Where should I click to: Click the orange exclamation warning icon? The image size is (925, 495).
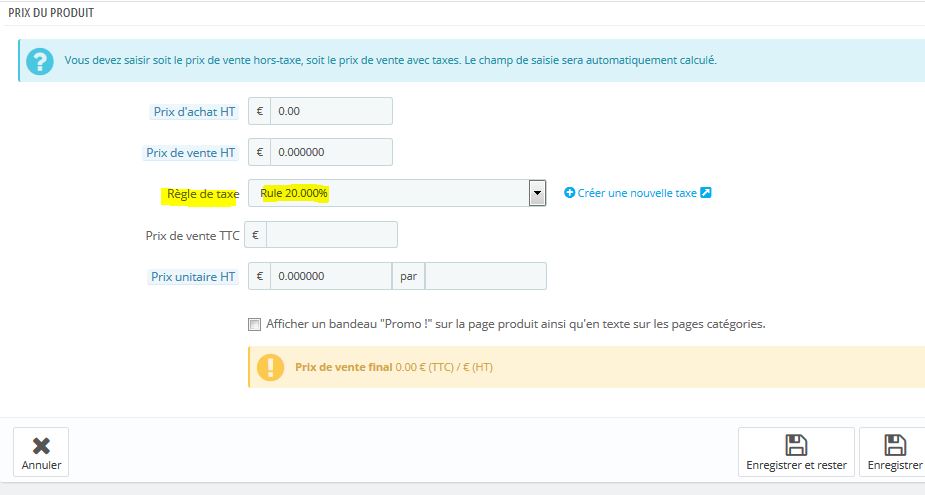point(270,367)
